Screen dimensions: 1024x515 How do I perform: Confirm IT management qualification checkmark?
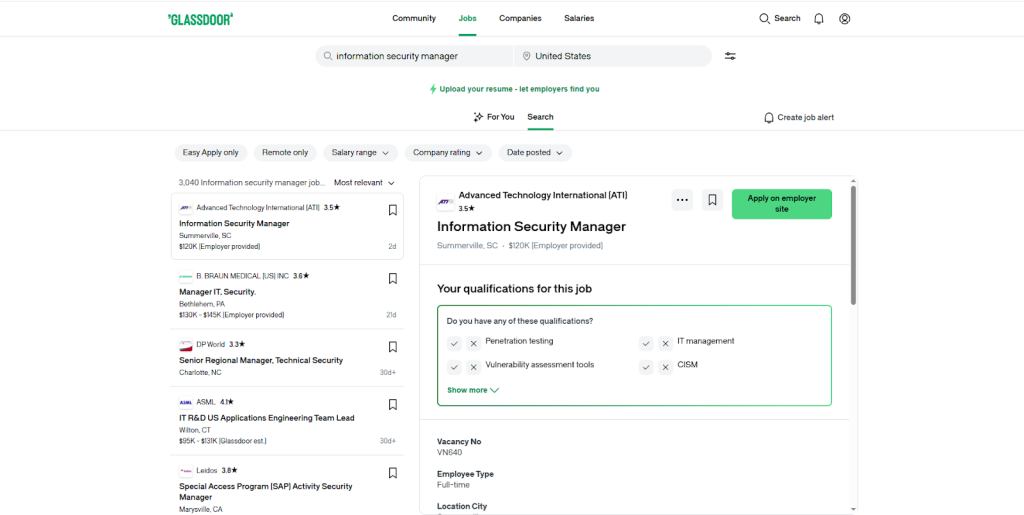[x=646, y=343]
